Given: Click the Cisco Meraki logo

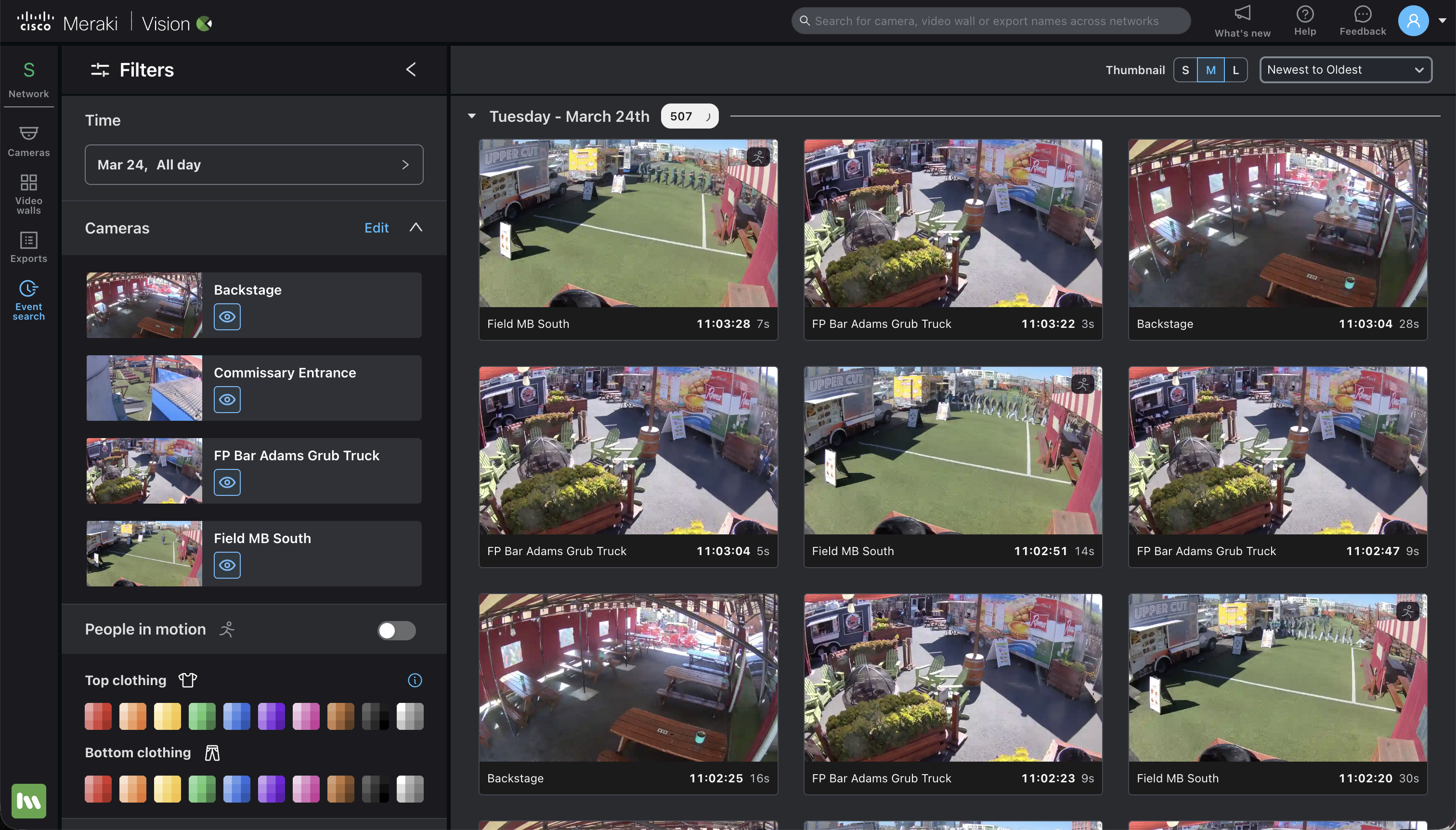Looking at the screenshot, I should tap(67, 23).
